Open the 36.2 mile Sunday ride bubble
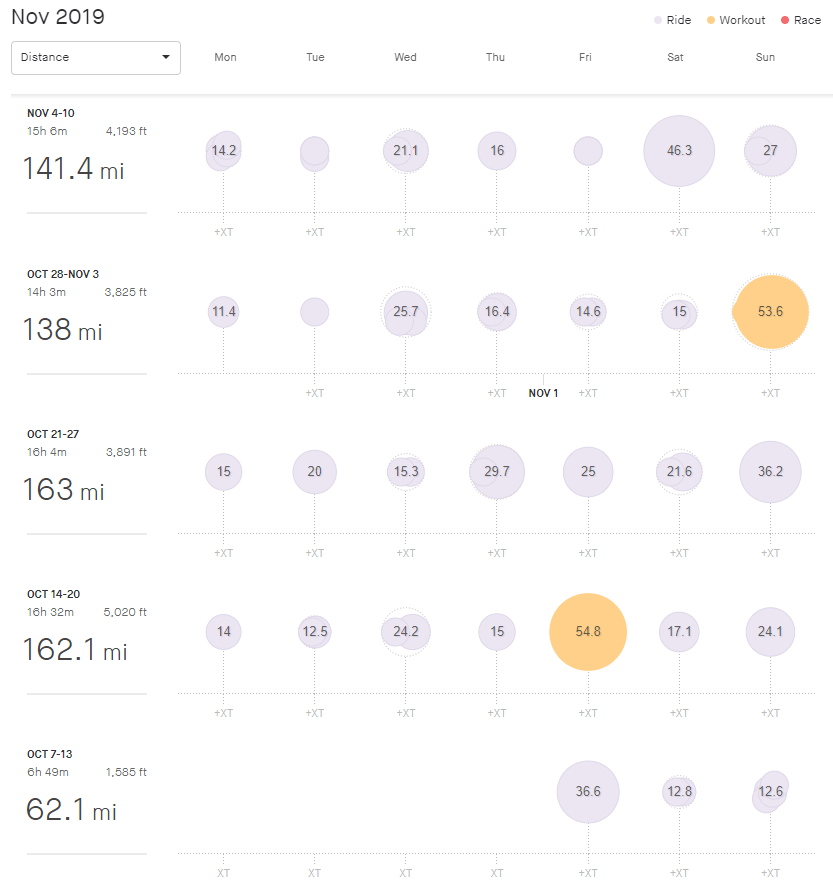The width and height of the screenshot is (833, 886). [770, 472]
